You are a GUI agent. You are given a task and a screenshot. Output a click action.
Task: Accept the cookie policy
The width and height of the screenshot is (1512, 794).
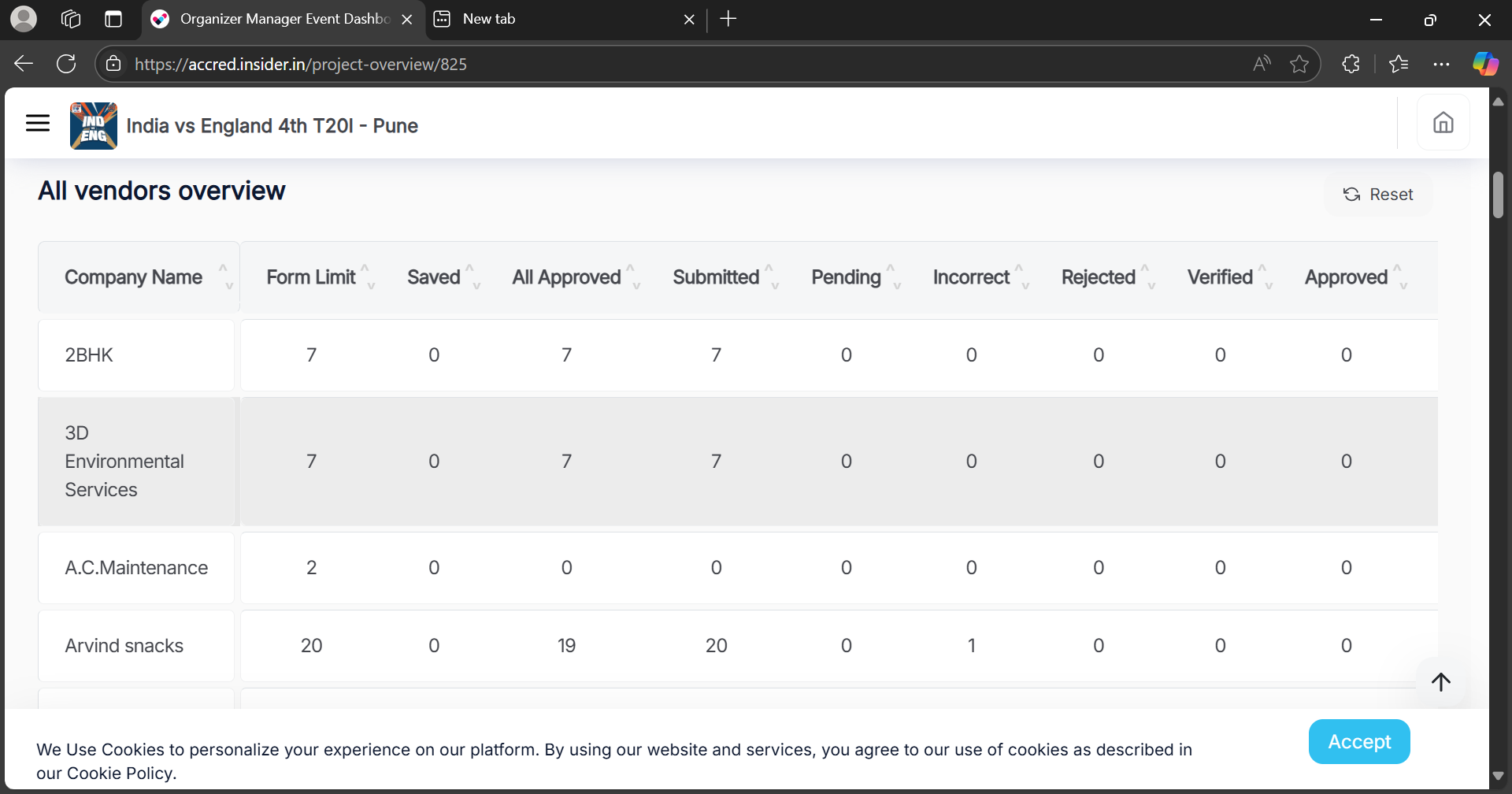[1358, 741]
